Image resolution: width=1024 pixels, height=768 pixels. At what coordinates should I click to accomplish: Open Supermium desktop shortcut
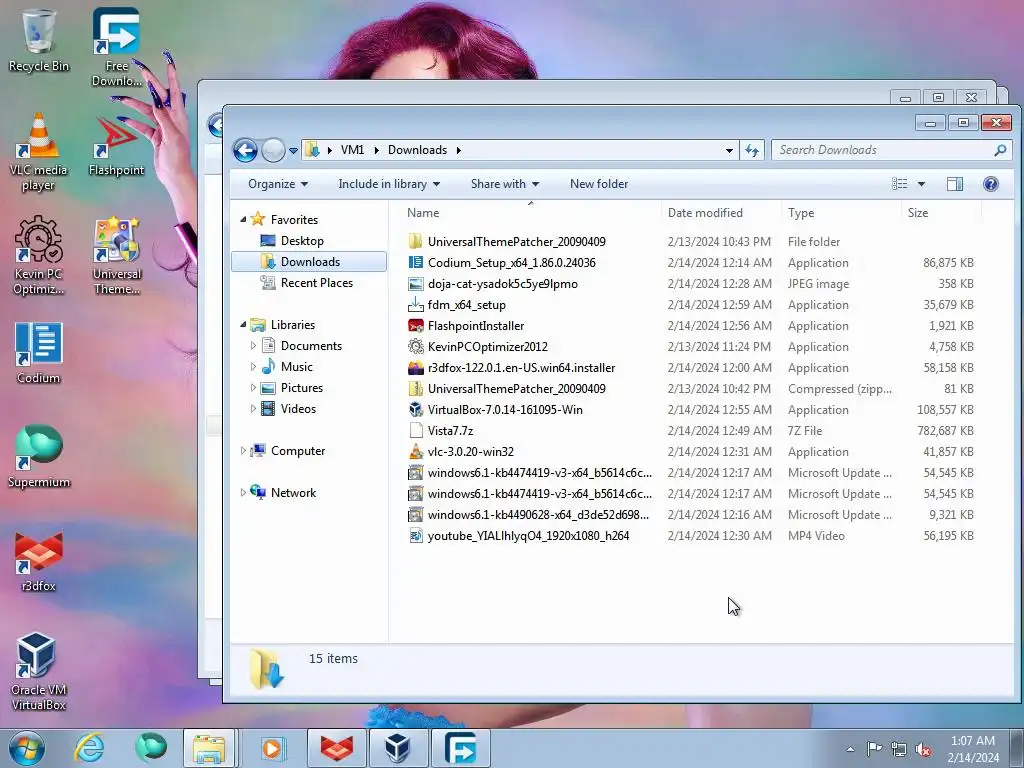(39, 456)
